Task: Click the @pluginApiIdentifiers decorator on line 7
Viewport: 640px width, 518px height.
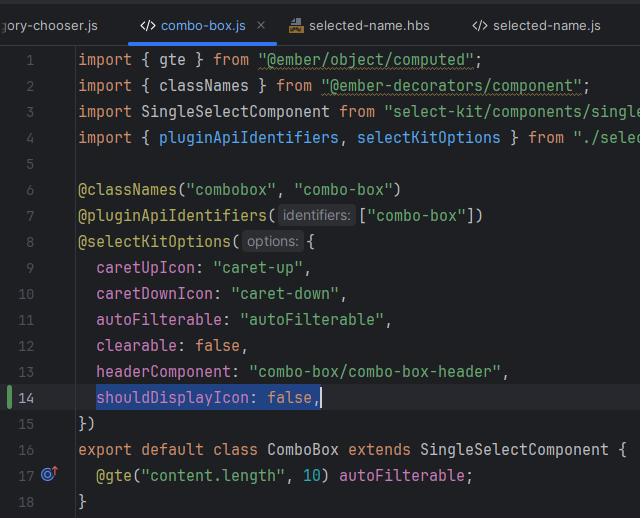Action: pos(172,216)
